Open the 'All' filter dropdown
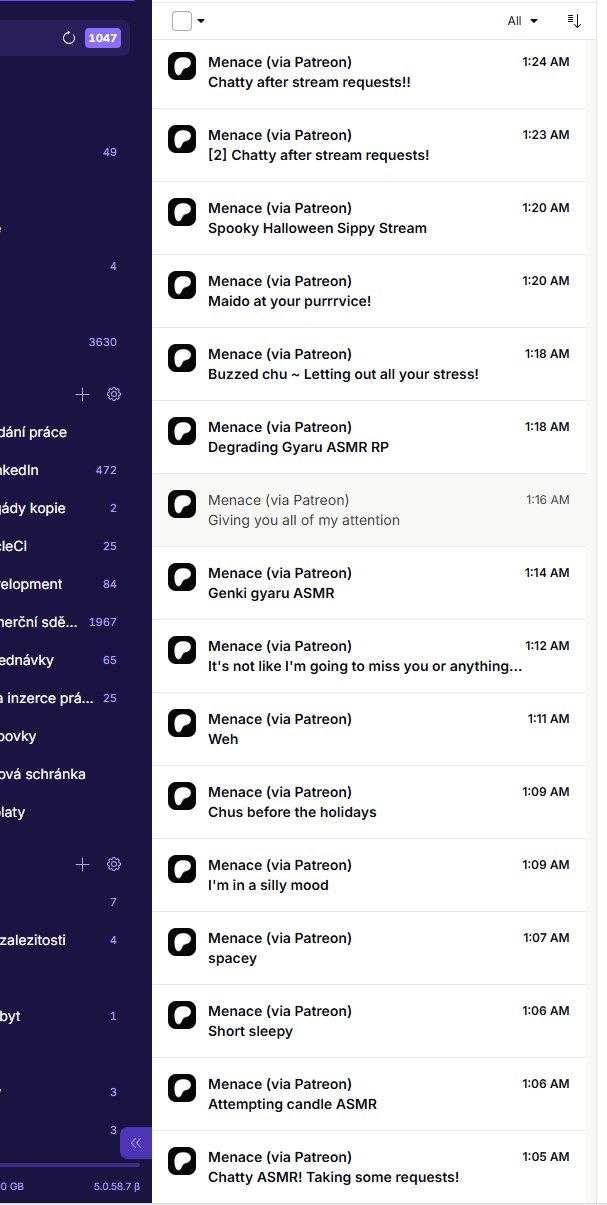 522,21
